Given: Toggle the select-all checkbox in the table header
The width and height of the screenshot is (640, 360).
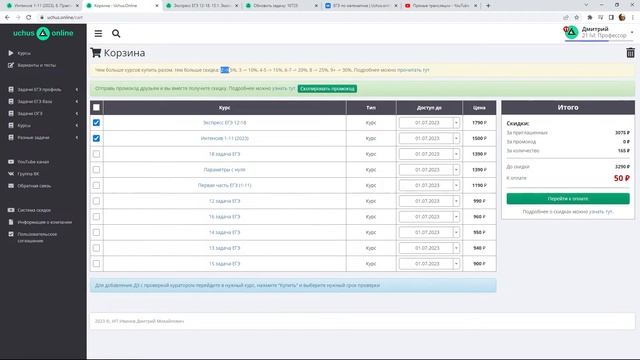Looking at the screenshot, I should tap(96, 107).
